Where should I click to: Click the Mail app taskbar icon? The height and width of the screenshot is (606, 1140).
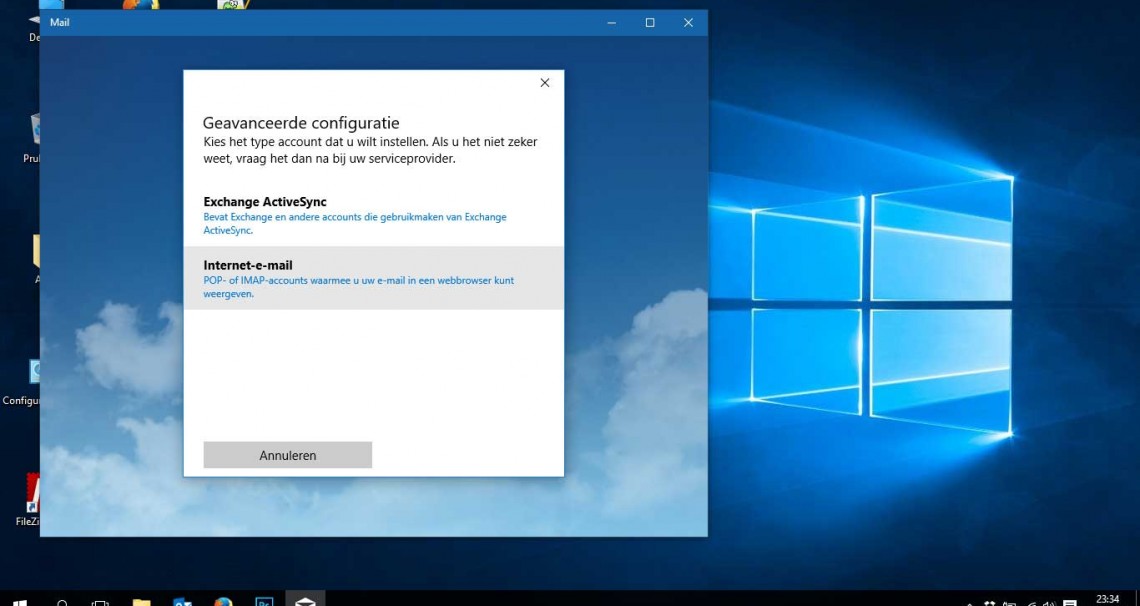[305, 600]
